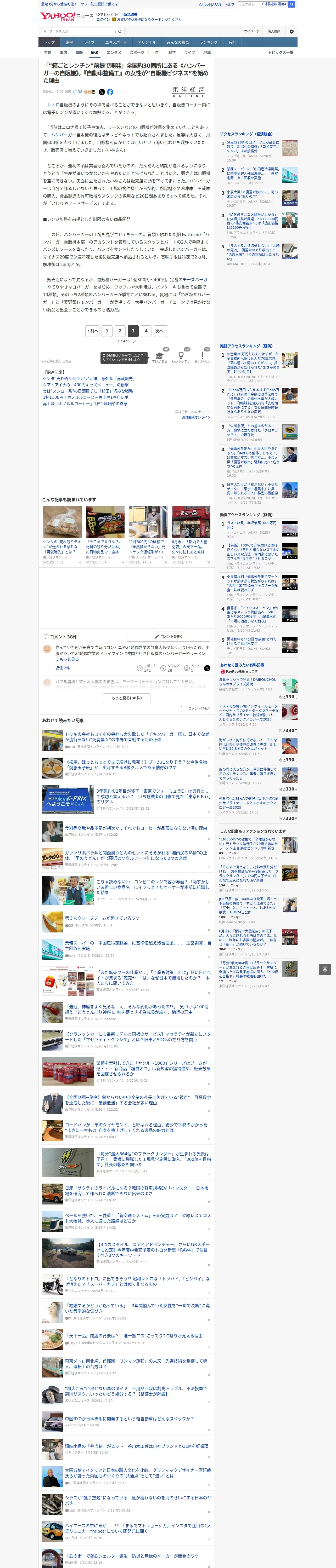336x1568 pixels.
Task: Open 購入履歴 link
Action: click(274, 31)
